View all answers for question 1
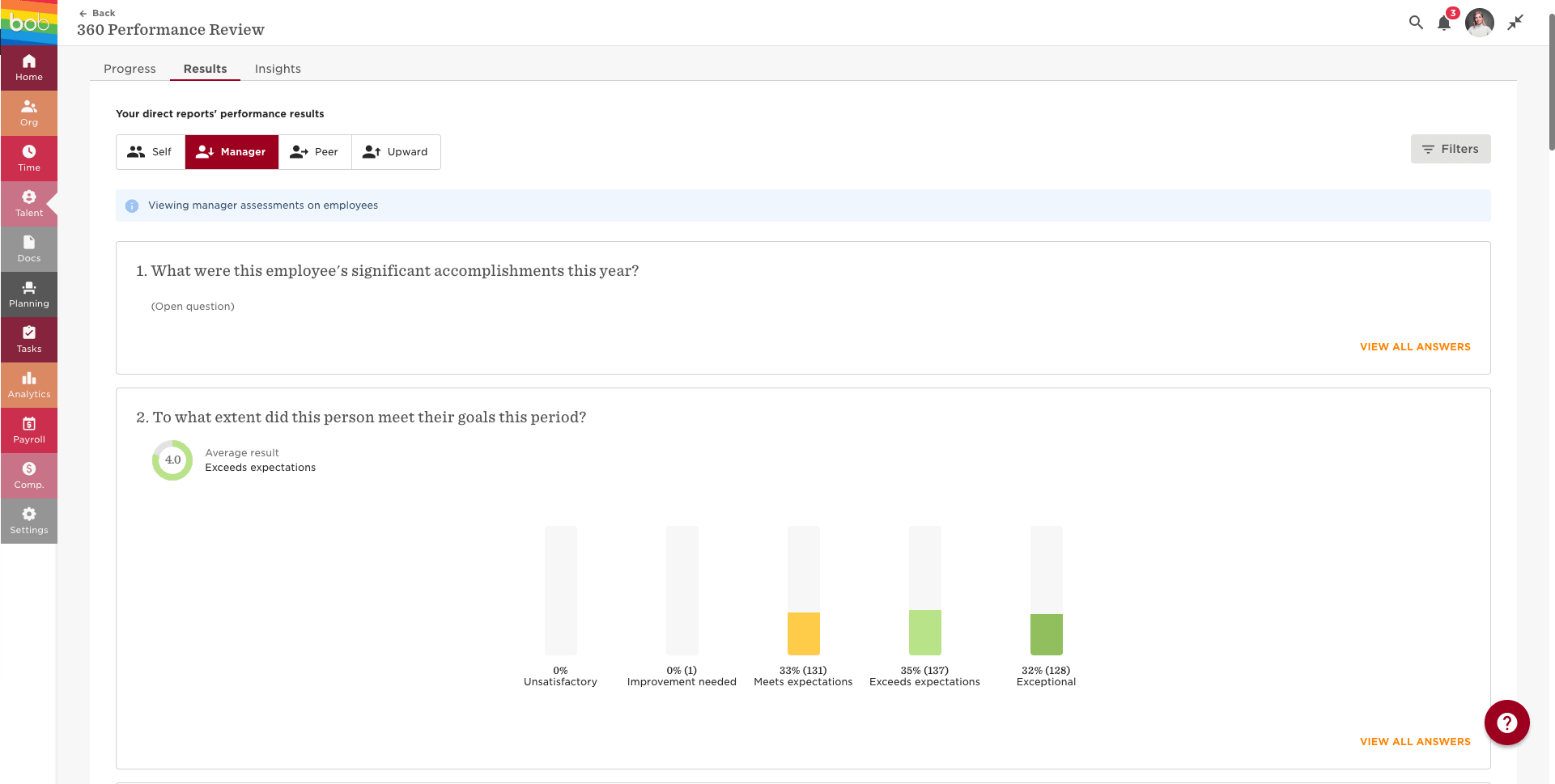The height and width of the screenshot is (784, 1555). pyautogui.click(x=1415, y=347)
